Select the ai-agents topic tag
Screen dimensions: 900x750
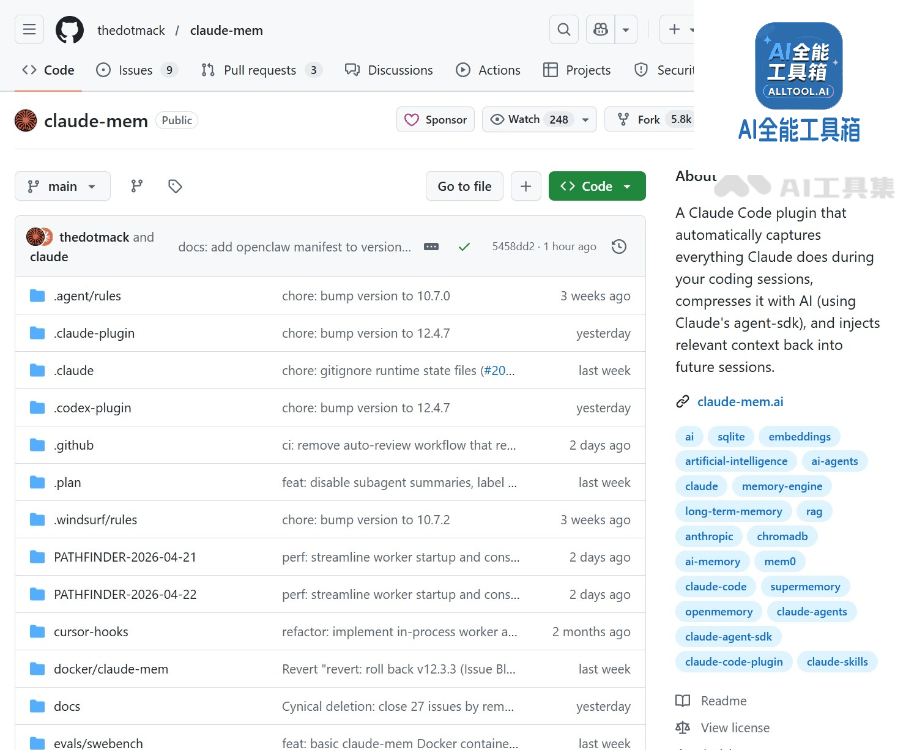834,461
